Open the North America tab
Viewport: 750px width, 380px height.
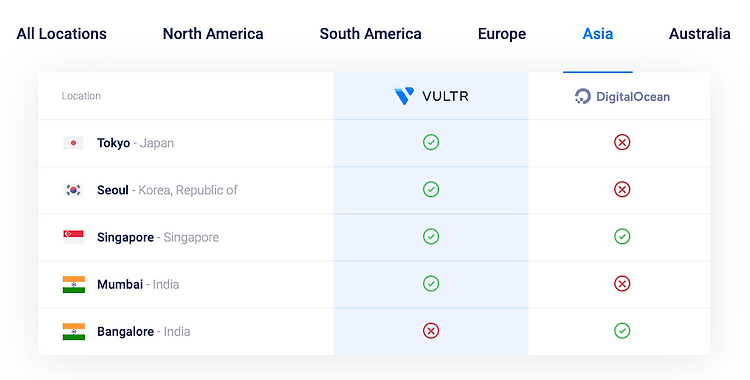213,34
